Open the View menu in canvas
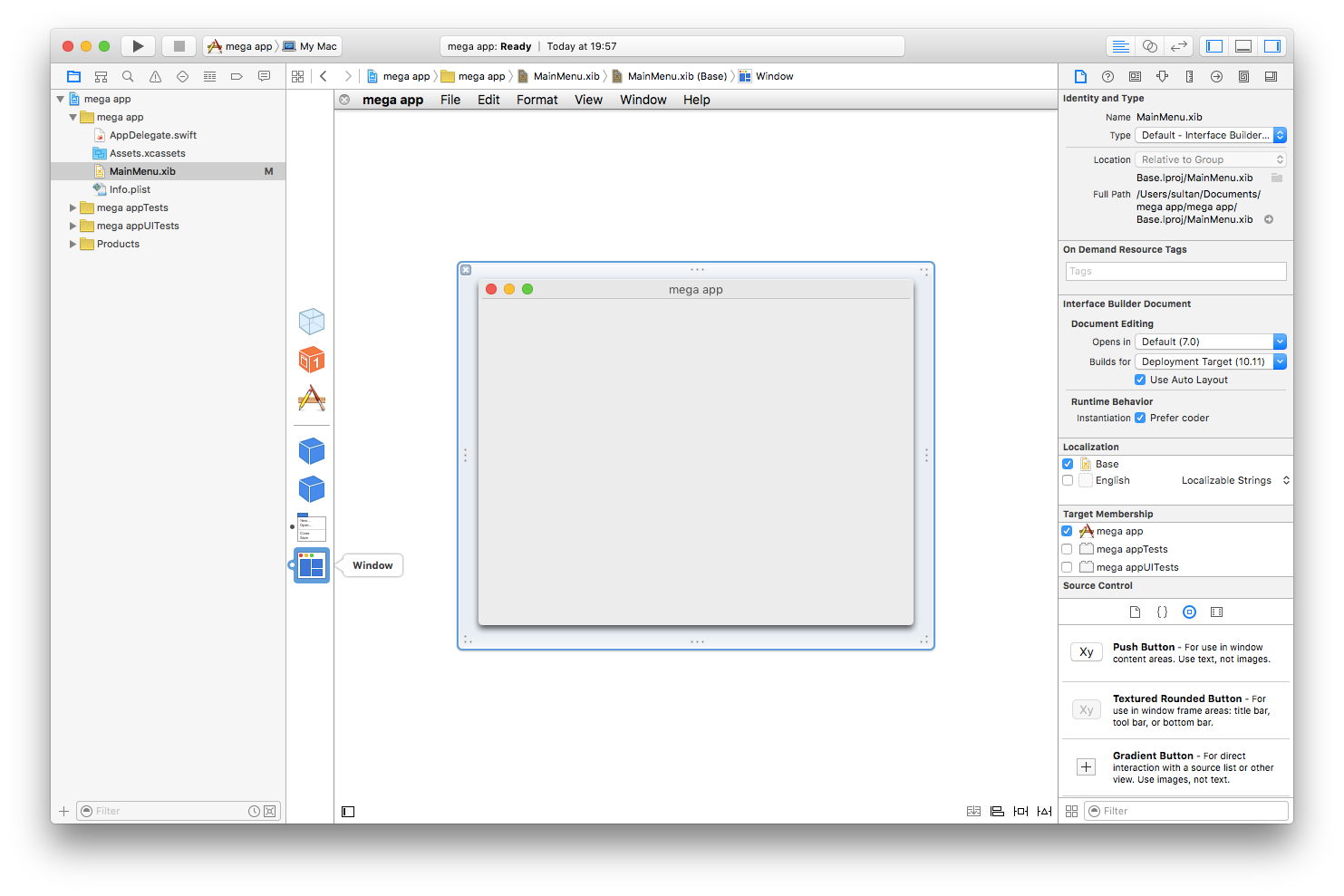The width and height of the screenshot is (1344, 896). tap(588, 100)
